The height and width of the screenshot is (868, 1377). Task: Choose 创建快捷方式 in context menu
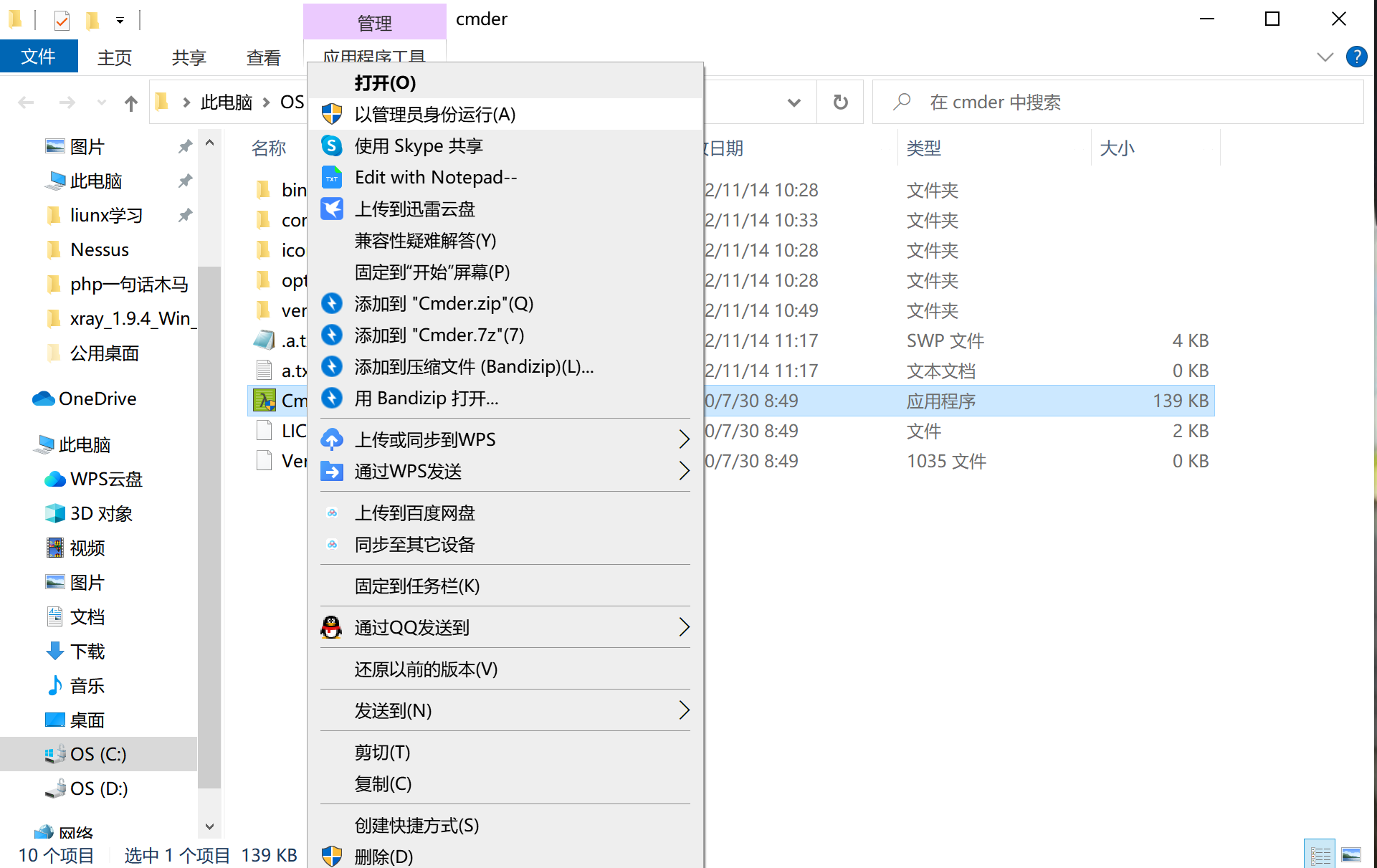(x=416, y=826)
